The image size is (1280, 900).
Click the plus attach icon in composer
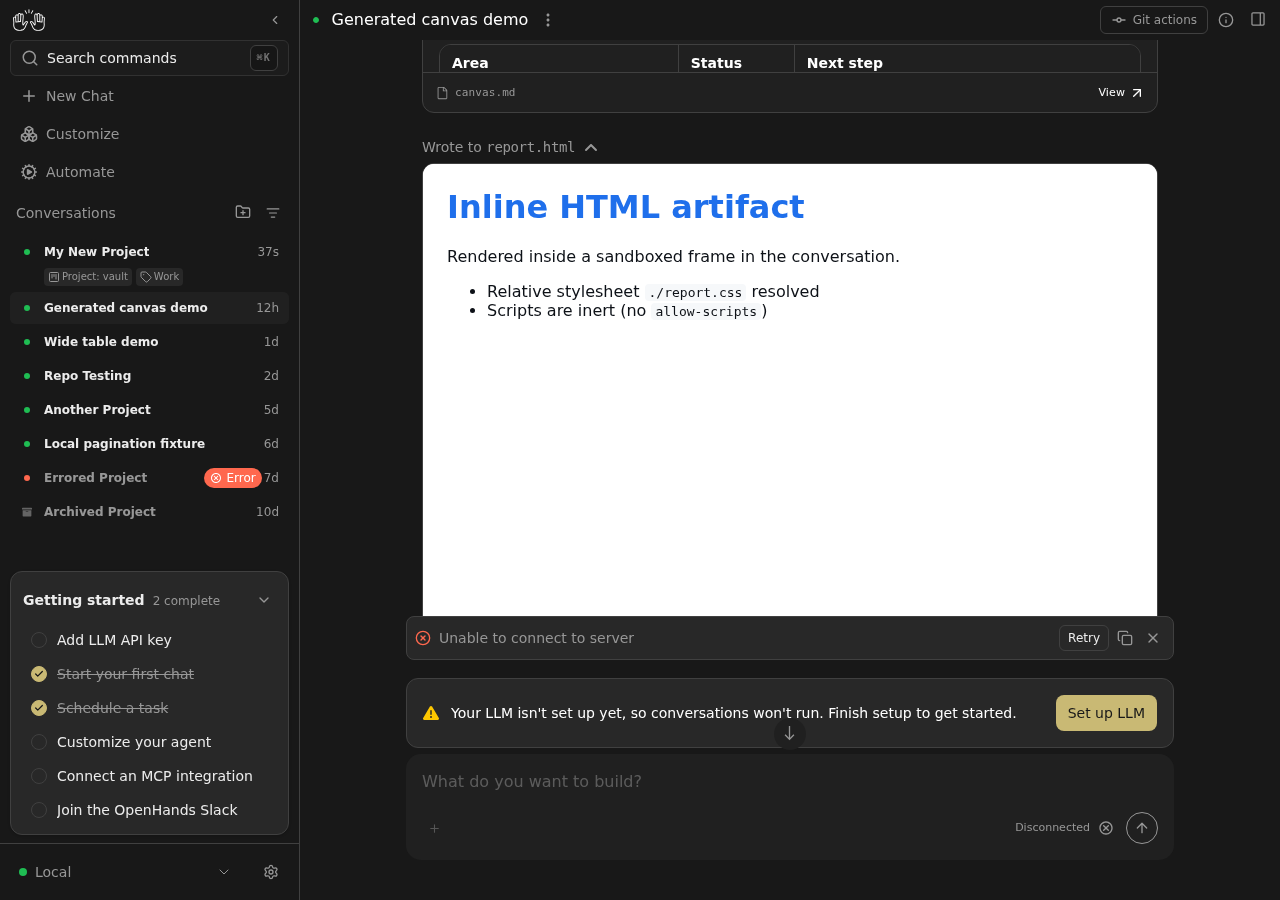coord(434,828)
